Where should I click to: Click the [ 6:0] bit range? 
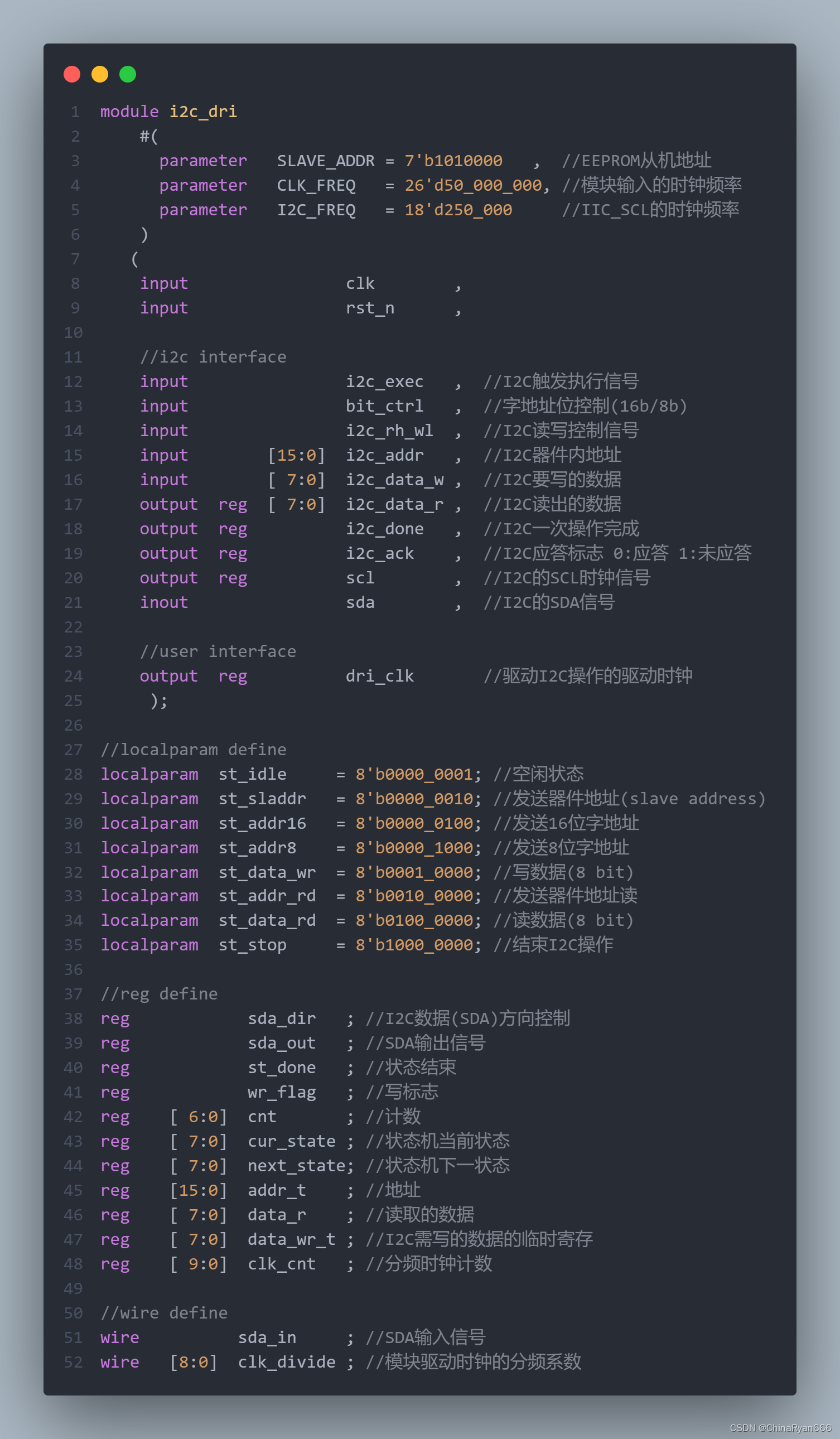[x=199, y=1118]
